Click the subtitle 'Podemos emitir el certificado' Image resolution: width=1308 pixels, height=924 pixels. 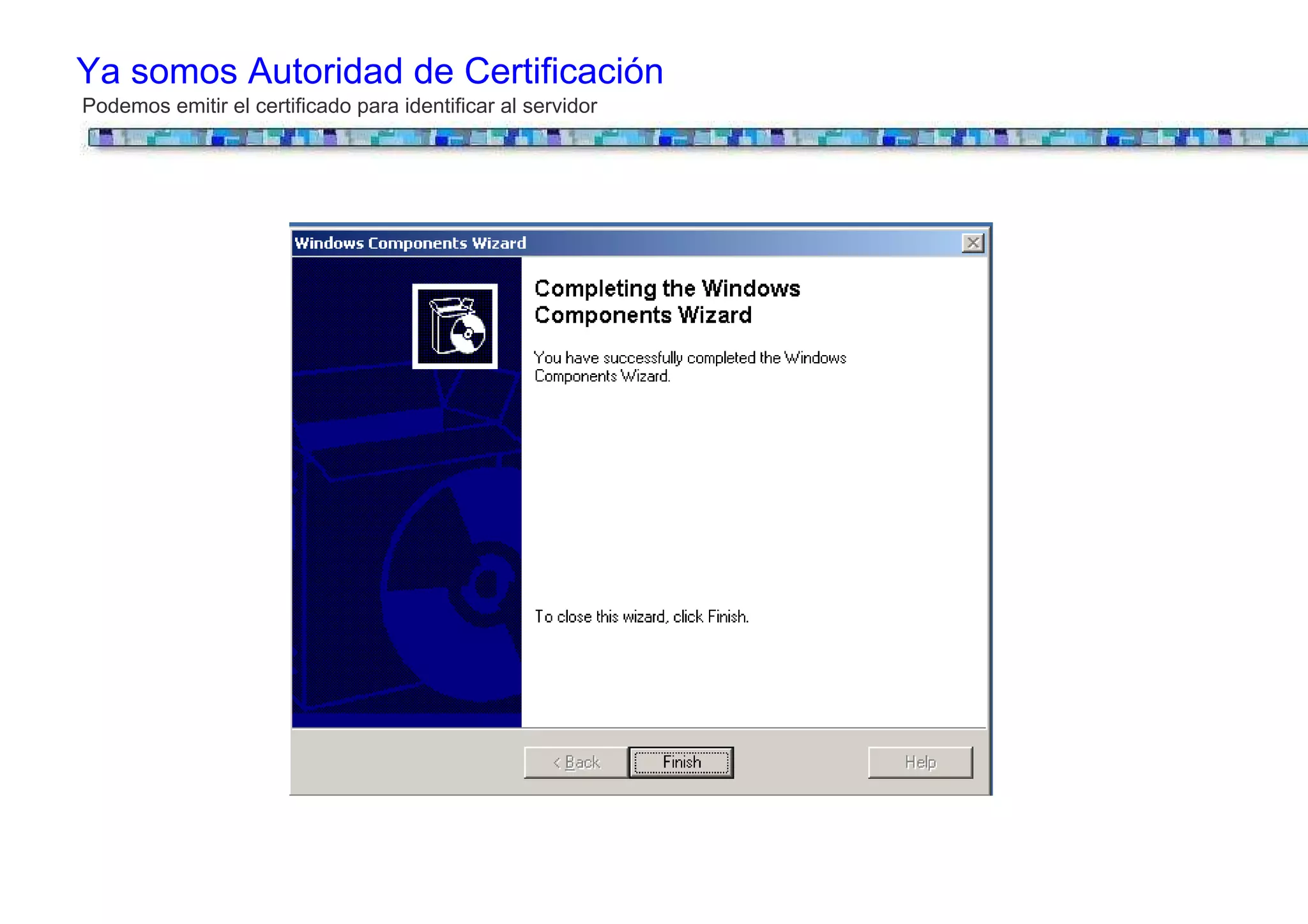[x=217, y=106]
